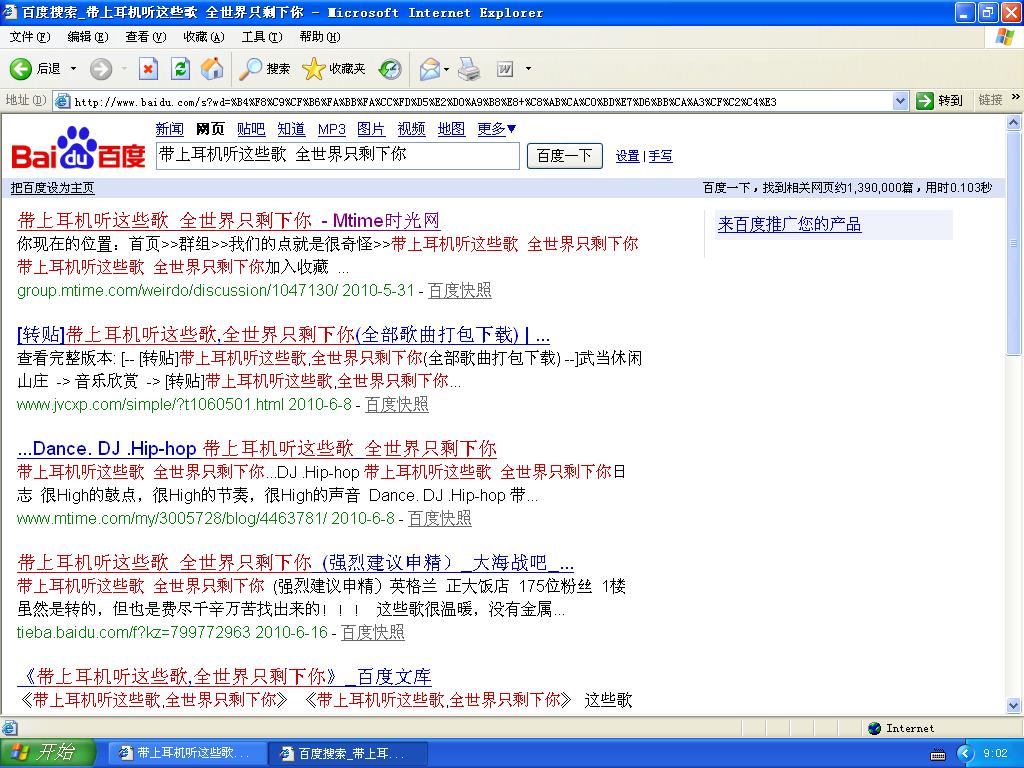The width and height of the screenshot is (1024, 768).
Task: Click the tray keyboard language icon
Action: coord(938,754)
